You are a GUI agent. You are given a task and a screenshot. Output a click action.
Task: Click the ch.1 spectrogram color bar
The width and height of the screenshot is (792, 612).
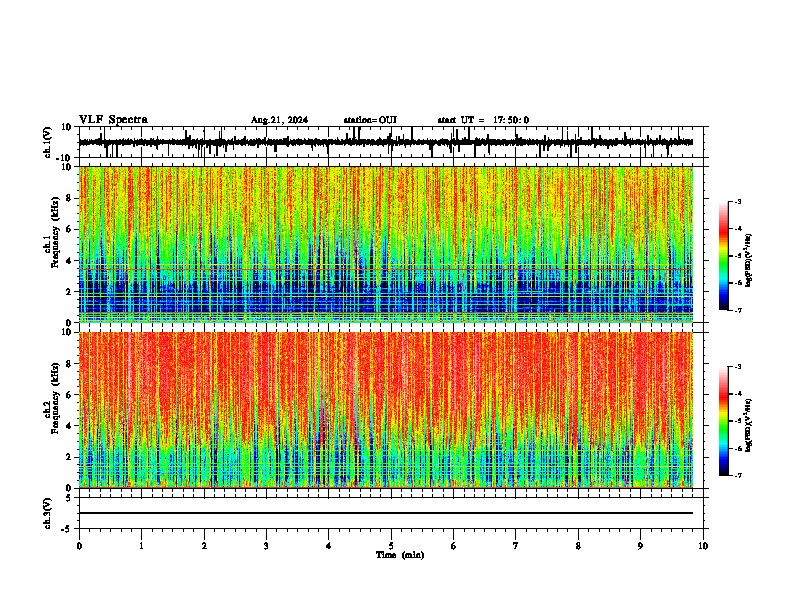click(724, 256)
